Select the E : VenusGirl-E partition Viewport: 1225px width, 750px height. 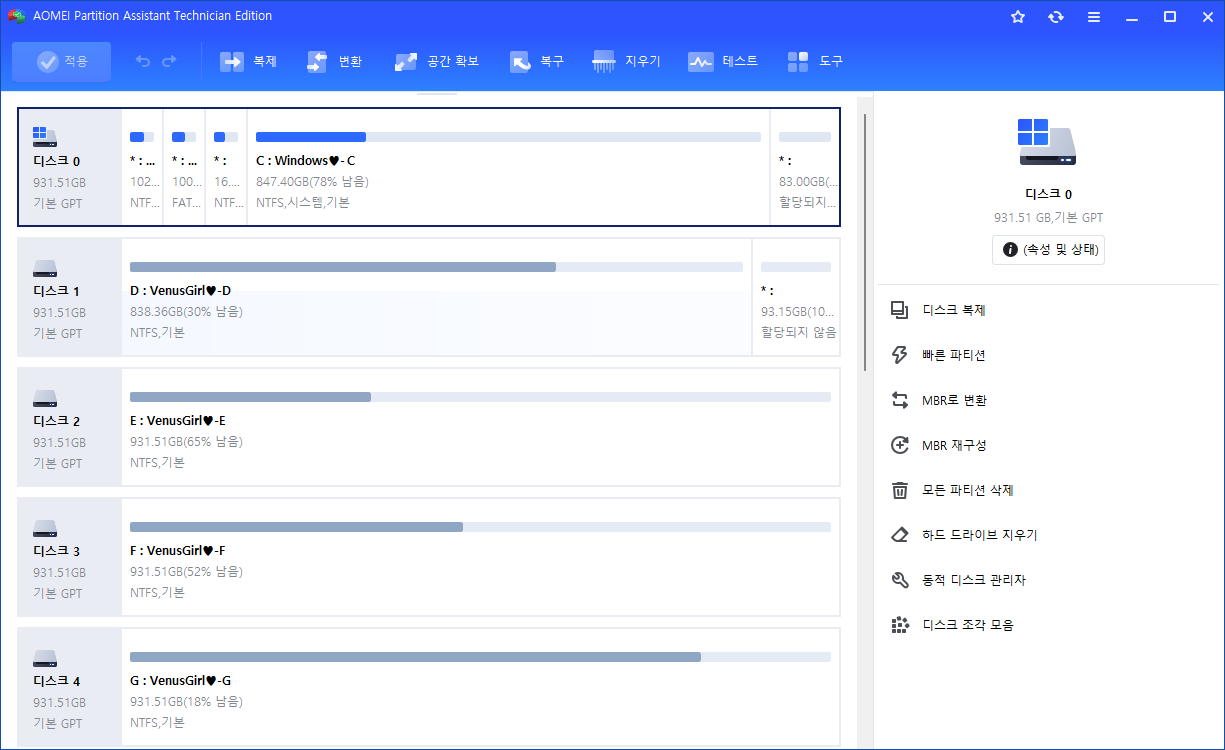(x=480, y=427)
